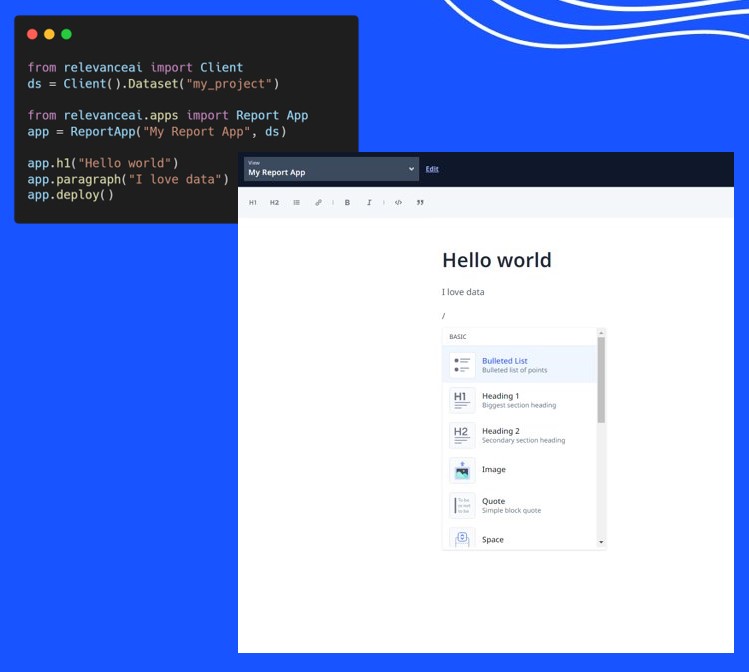Screen dimensions: 749x672
Task: Insert a code block using the toolbar icon
Action: click(398, 203)
